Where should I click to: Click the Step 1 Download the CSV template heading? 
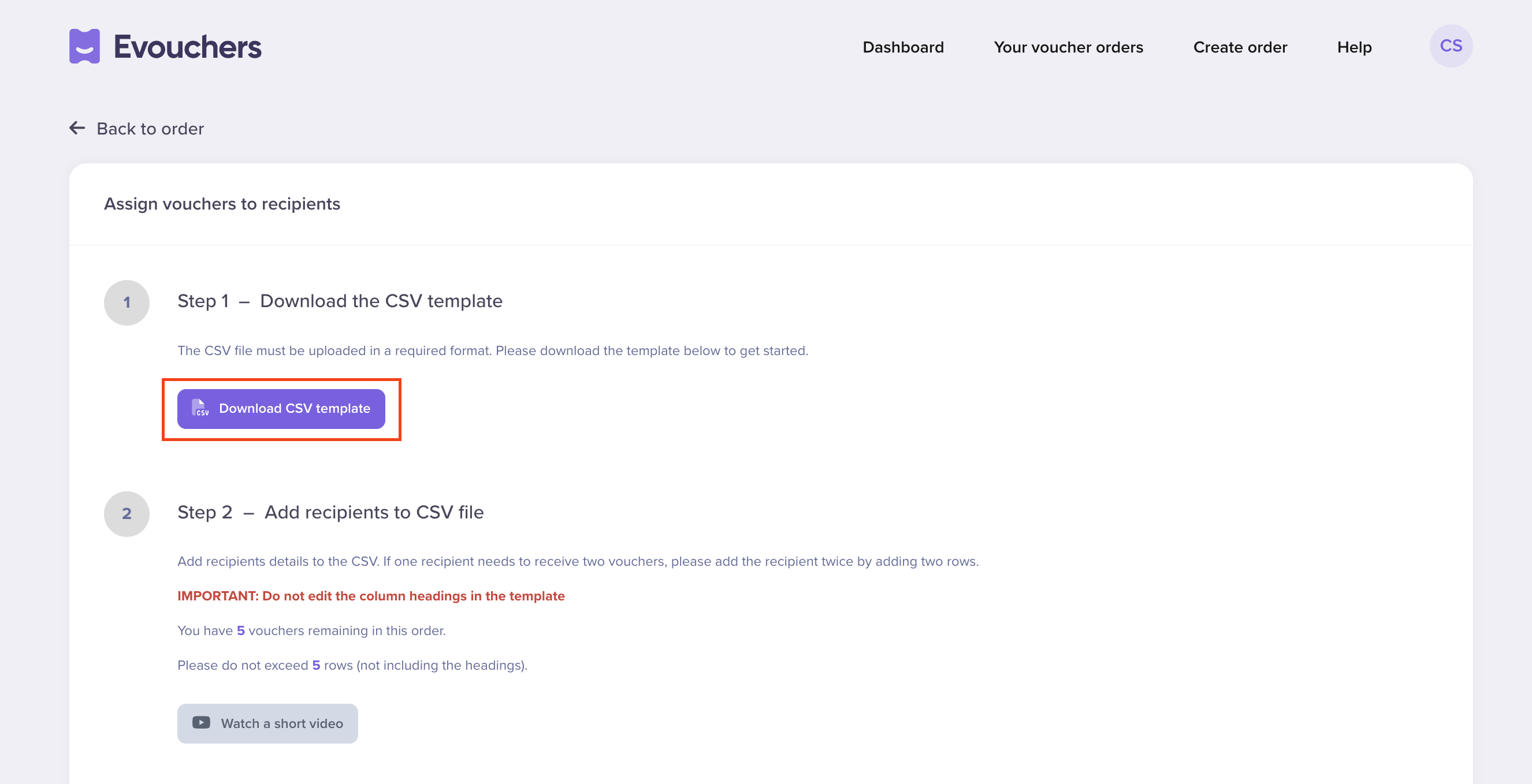(340, 301)
